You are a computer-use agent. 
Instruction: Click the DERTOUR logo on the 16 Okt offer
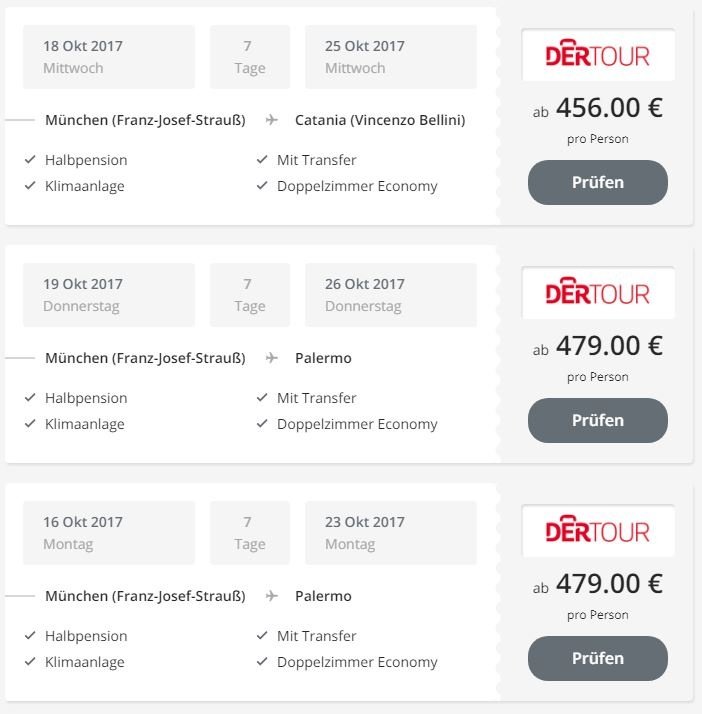[597, 531]
